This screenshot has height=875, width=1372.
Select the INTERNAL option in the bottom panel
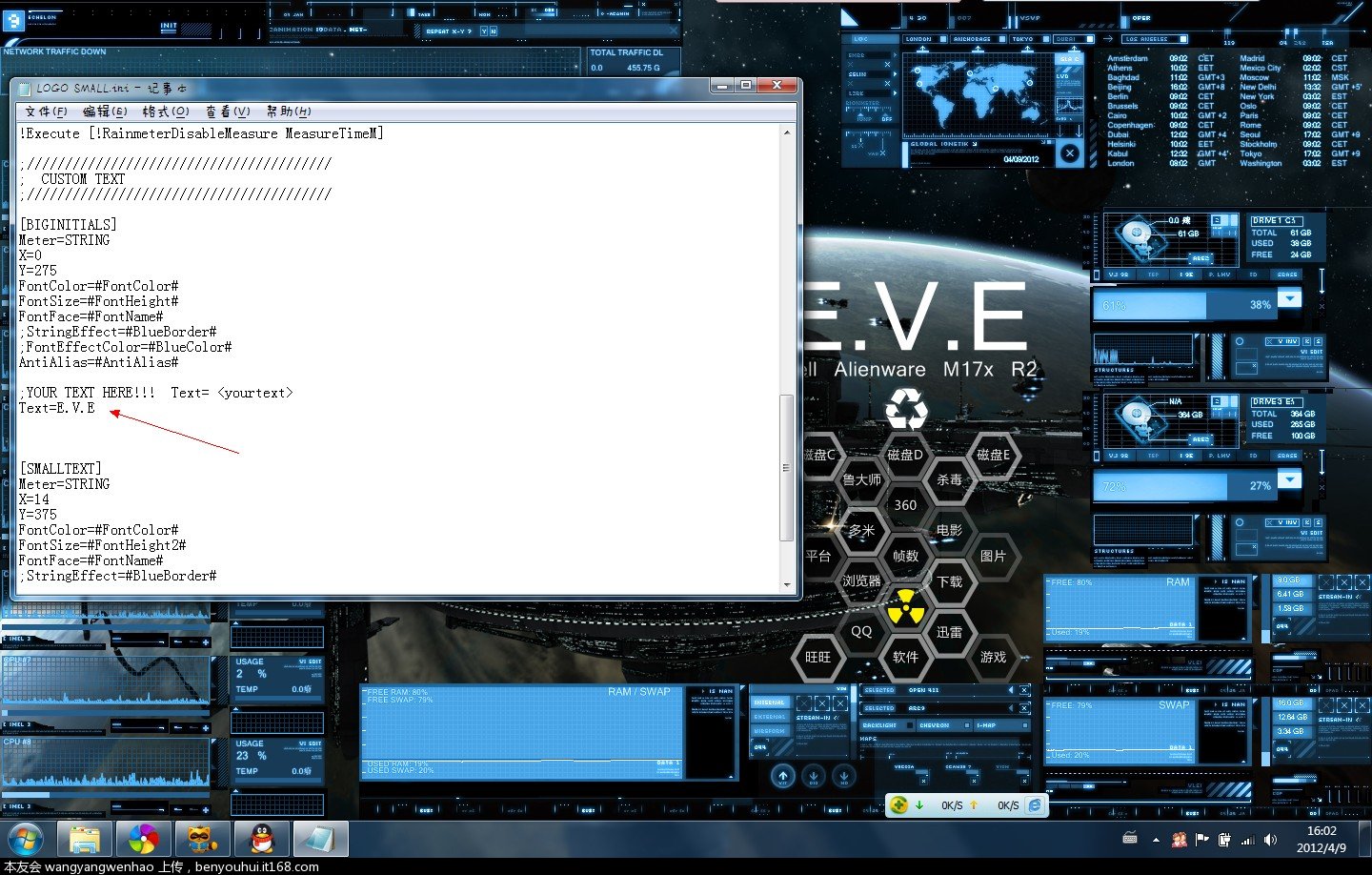[x=770, y=702]
